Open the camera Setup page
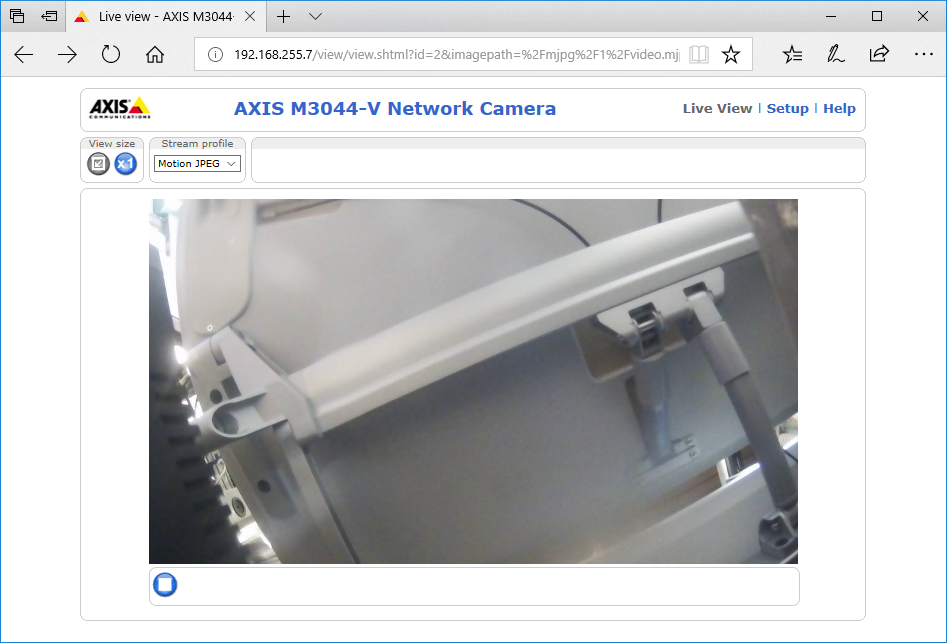Image resolution: width=947 pixels, height=643 pixels. [787, 109]
